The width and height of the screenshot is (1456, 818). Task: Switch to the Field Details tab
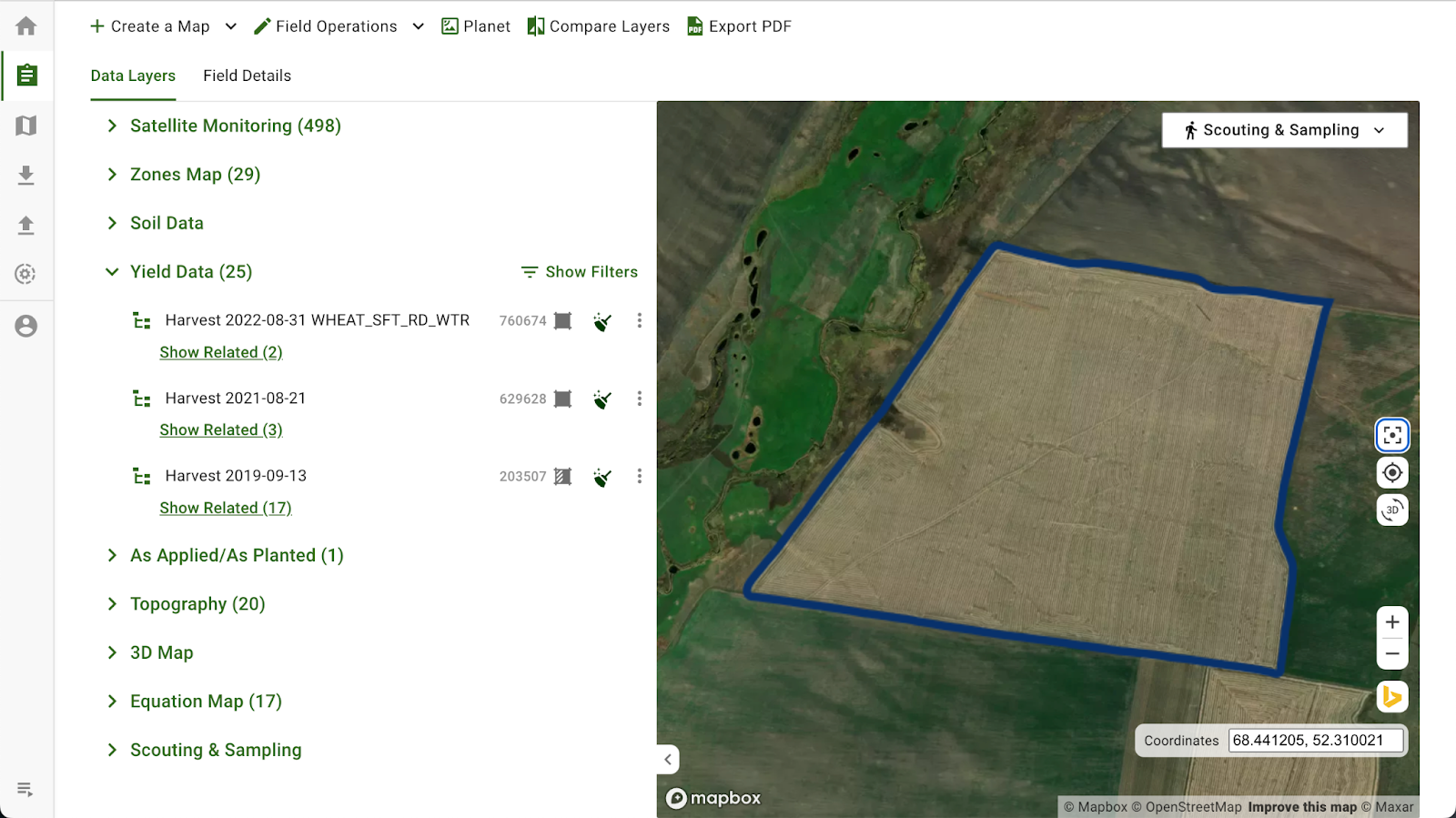tap(247, 76)
